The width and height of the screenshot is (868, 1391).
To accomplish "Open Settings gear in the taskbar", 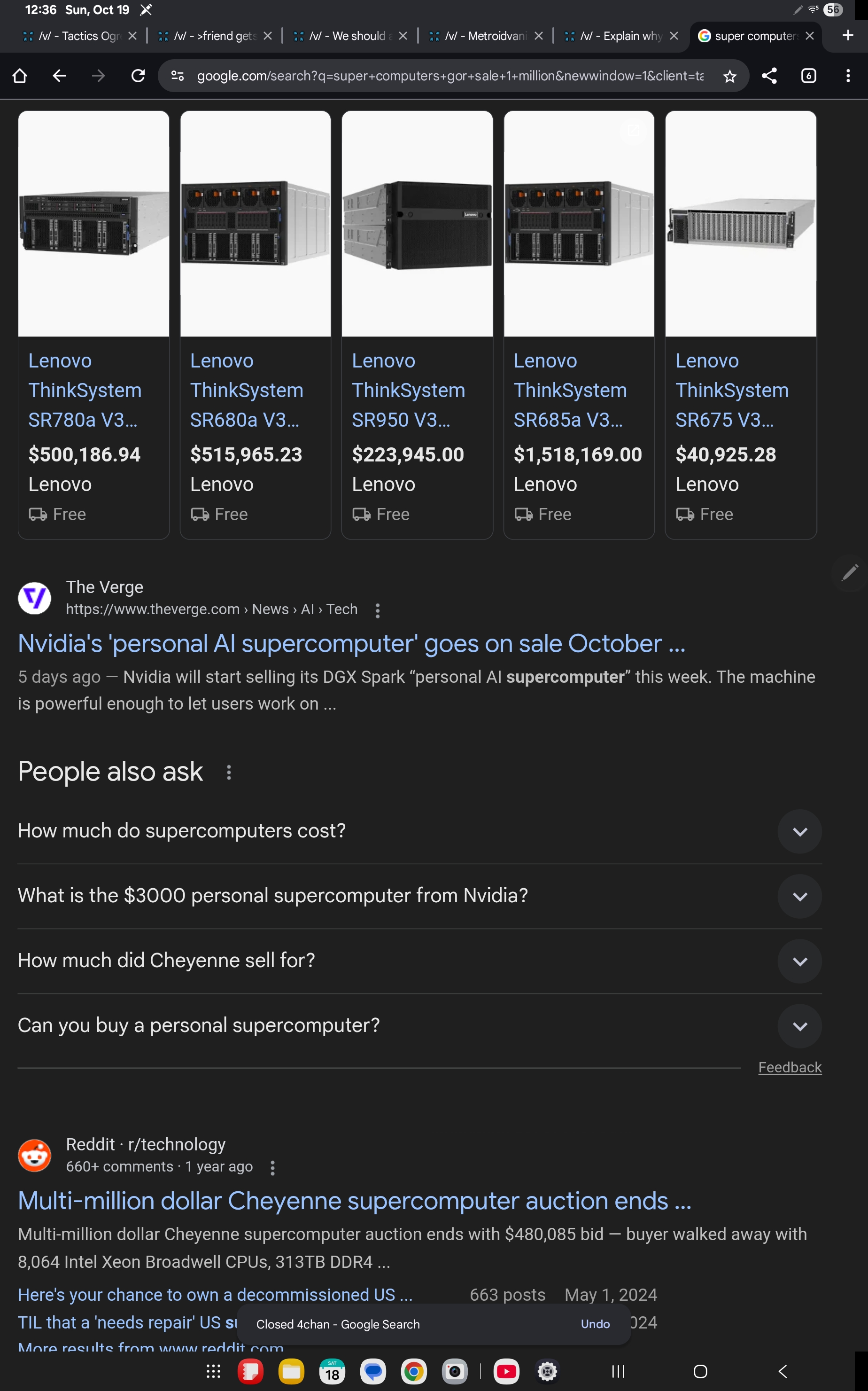I will pyautogui.click(x=548, y=1371).
